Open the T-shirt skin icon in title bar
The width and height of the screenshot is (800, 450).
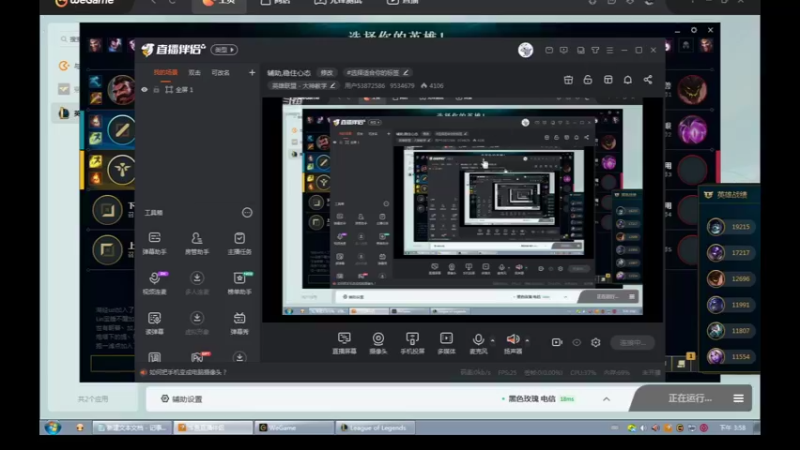595,50
